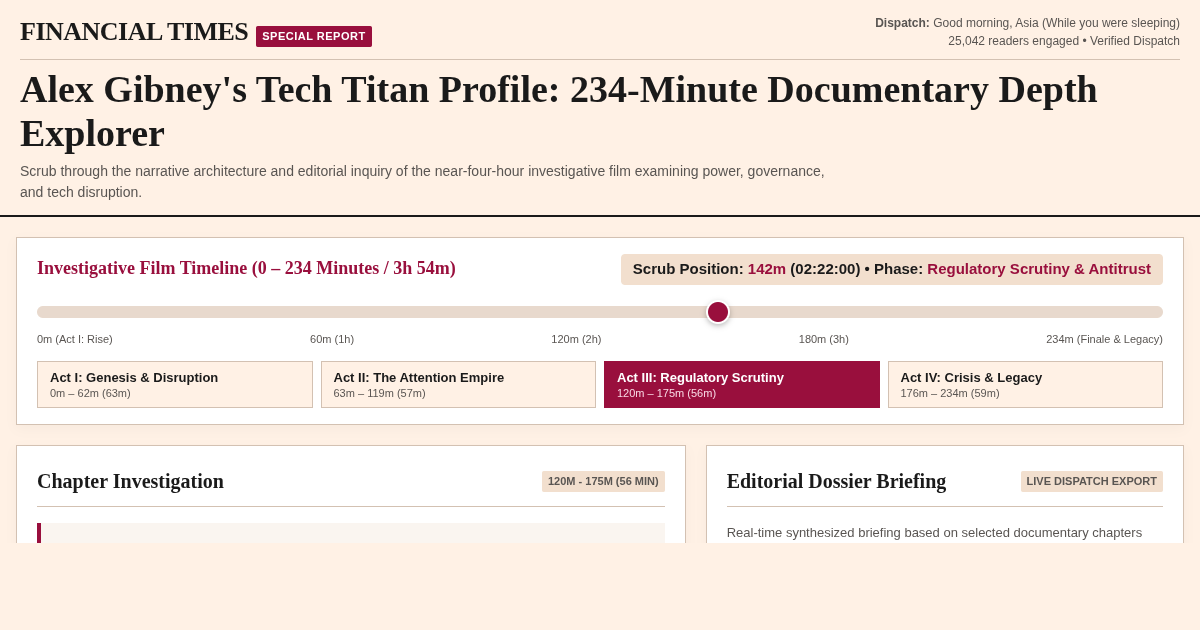The image size is (1200, 630).
Task: Select Act II: The Attention Empire chapter
Action: [x=458, y=384]
